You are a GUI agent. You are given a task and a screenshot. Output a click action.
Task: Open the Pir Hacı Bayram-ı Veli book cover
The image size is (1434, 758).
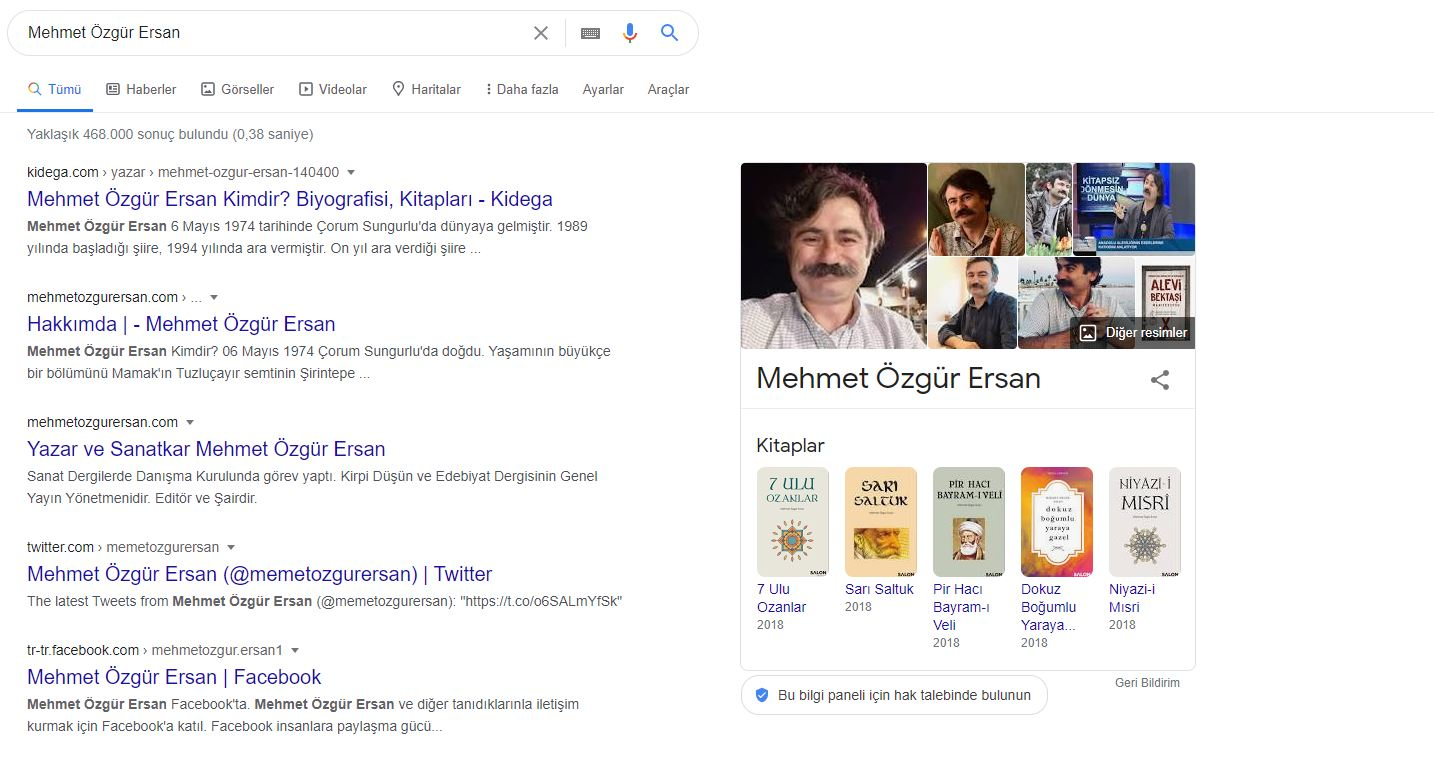coord(969,522)
